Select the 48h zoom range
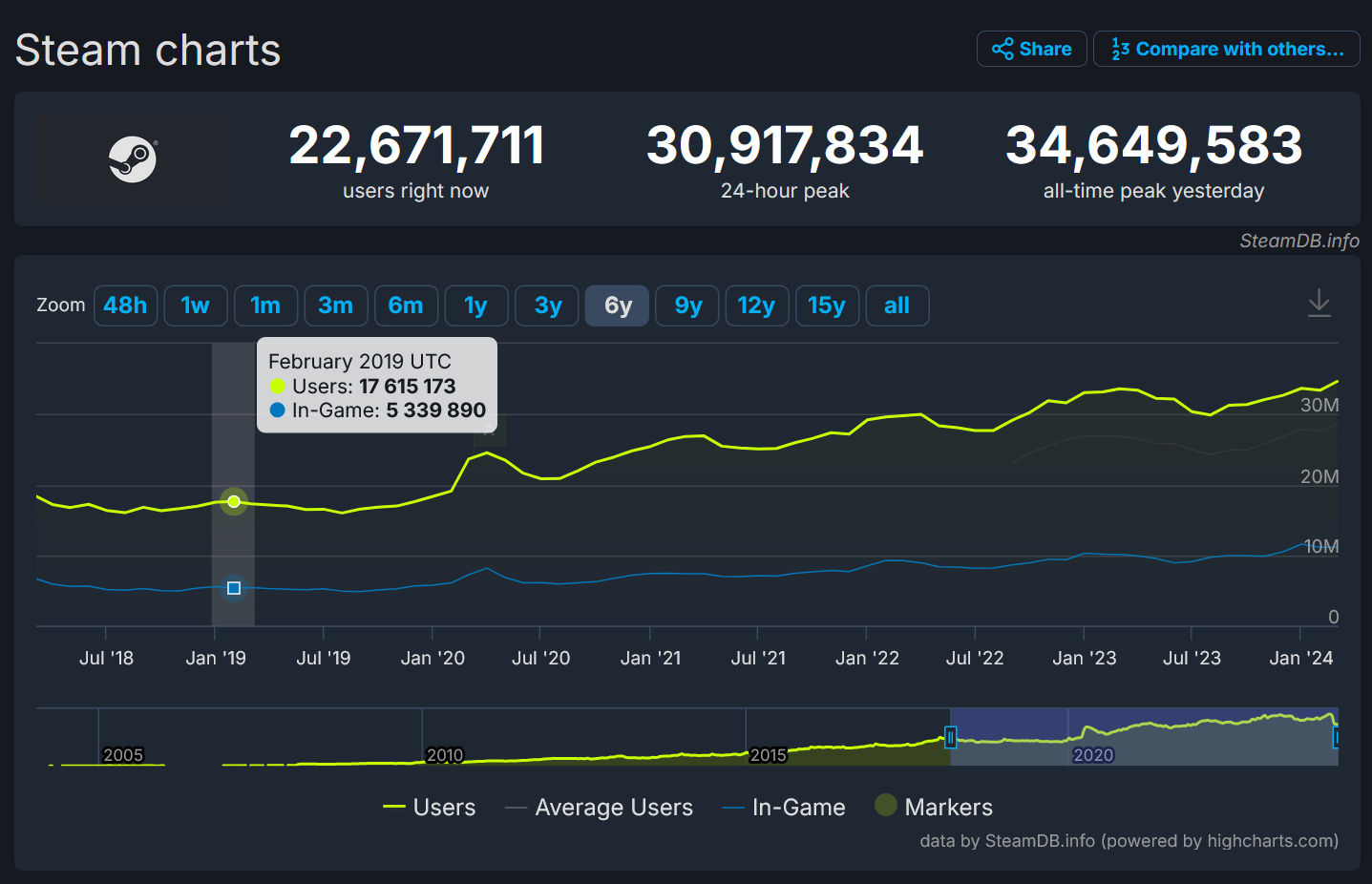The image size is (1372, 884). pos(125,305)
